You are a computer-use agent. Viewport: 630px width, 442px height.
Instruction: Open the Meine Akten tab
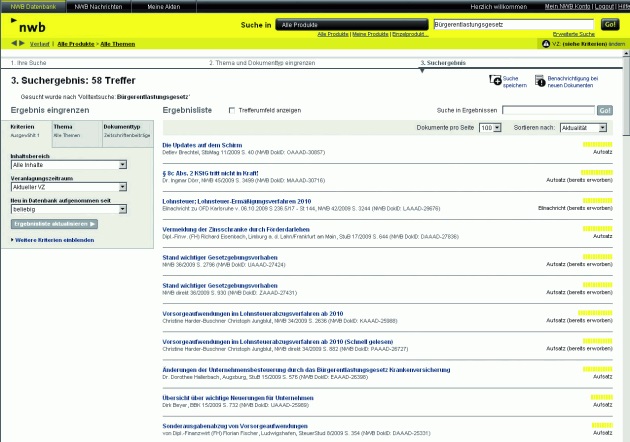[163, 6]
